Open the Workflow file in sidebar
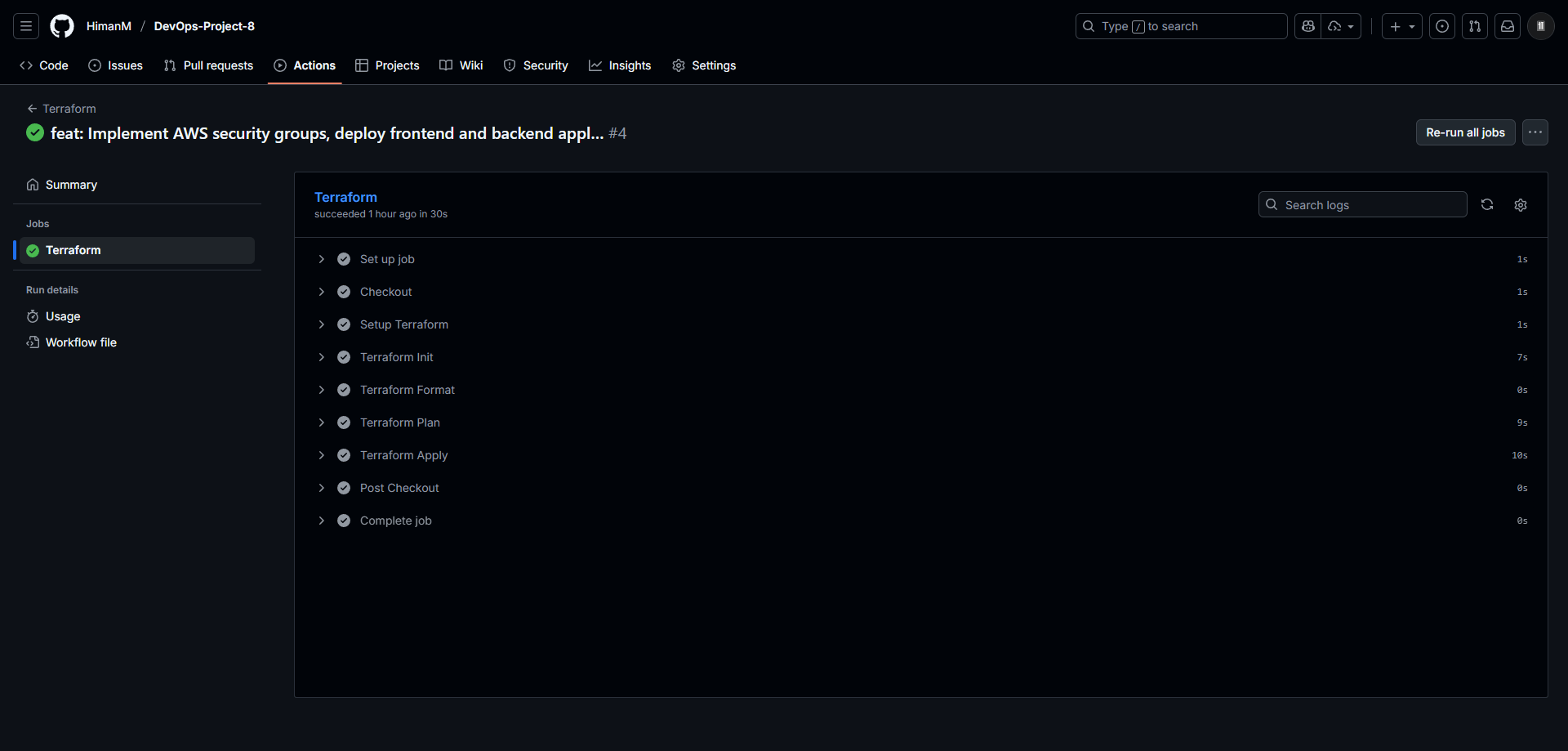 [x=81, y=342]
